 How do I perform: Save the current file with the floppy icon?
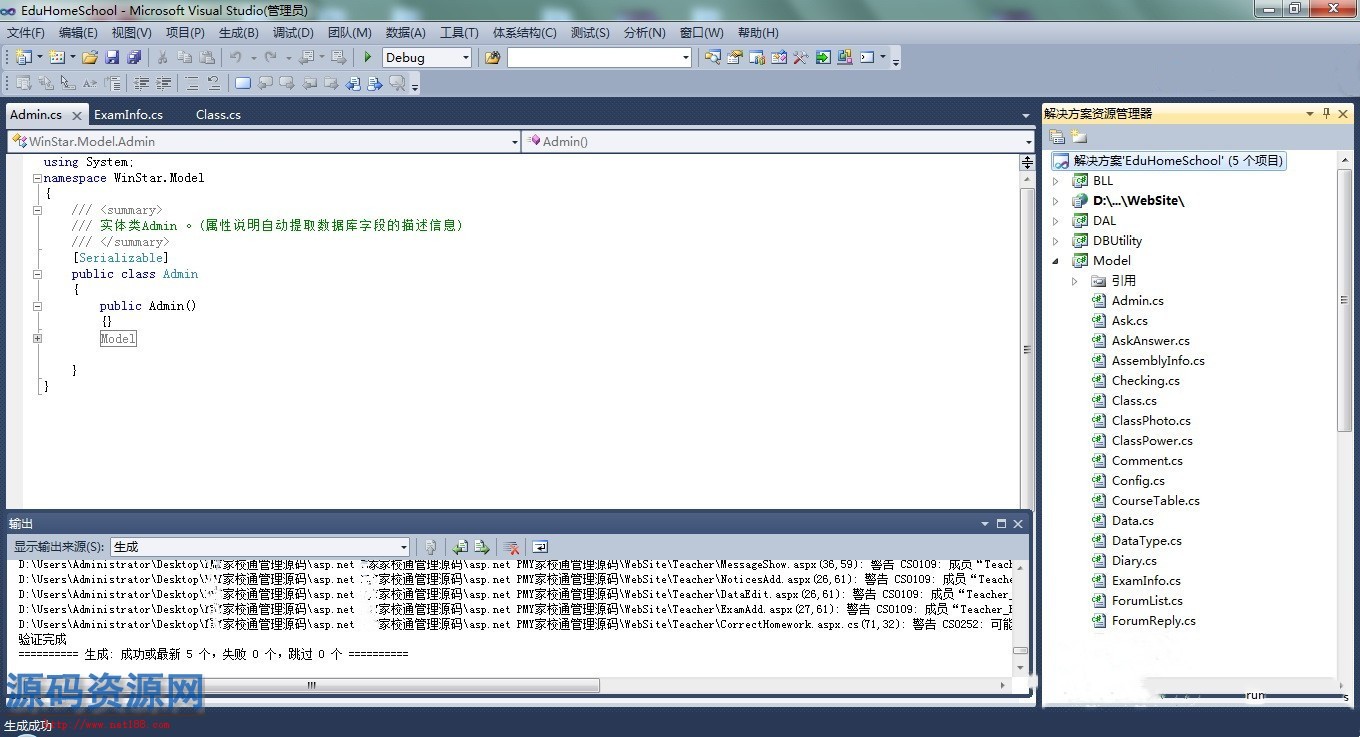click(x=112, y=57)
